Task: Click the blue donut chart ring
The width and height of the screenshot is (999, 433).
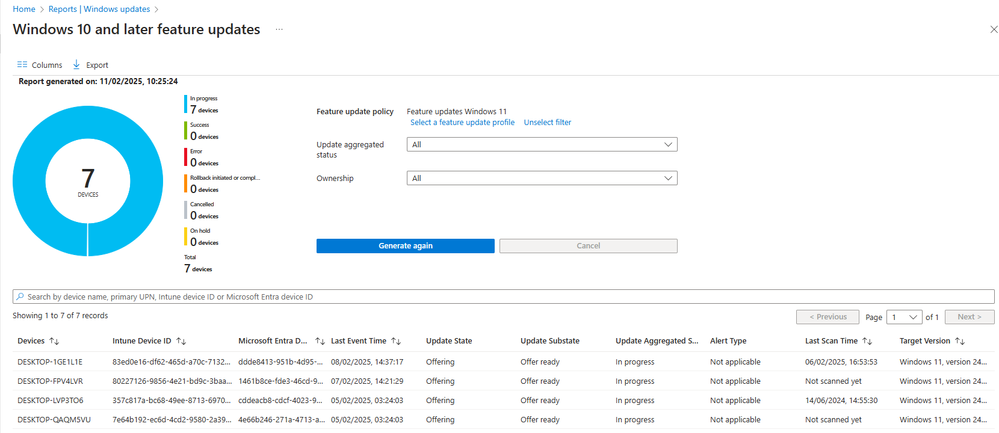Action: [x=29, y=181]
